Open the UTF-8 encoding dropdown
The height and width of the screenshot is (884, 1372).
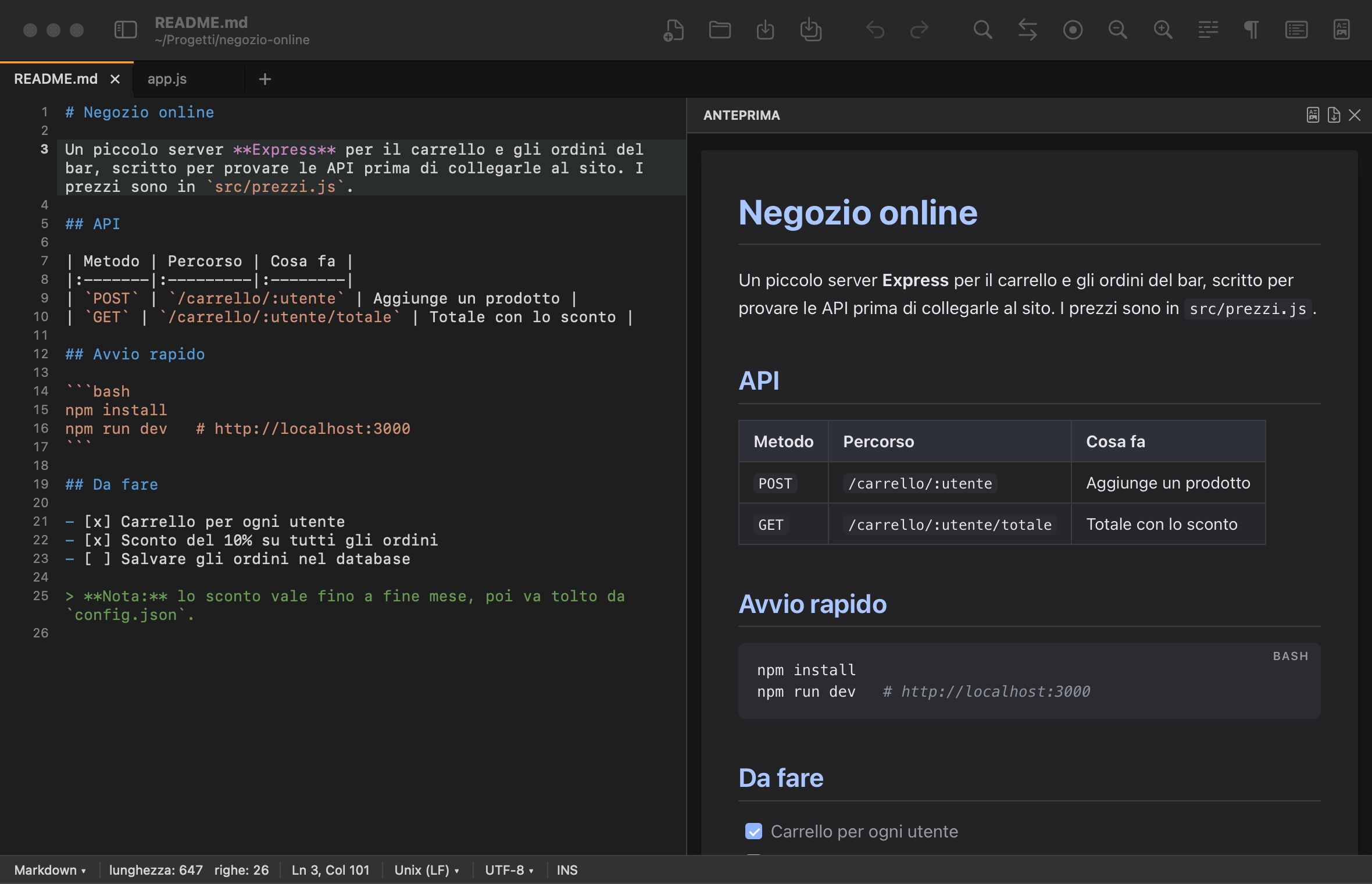pos(509,870)
